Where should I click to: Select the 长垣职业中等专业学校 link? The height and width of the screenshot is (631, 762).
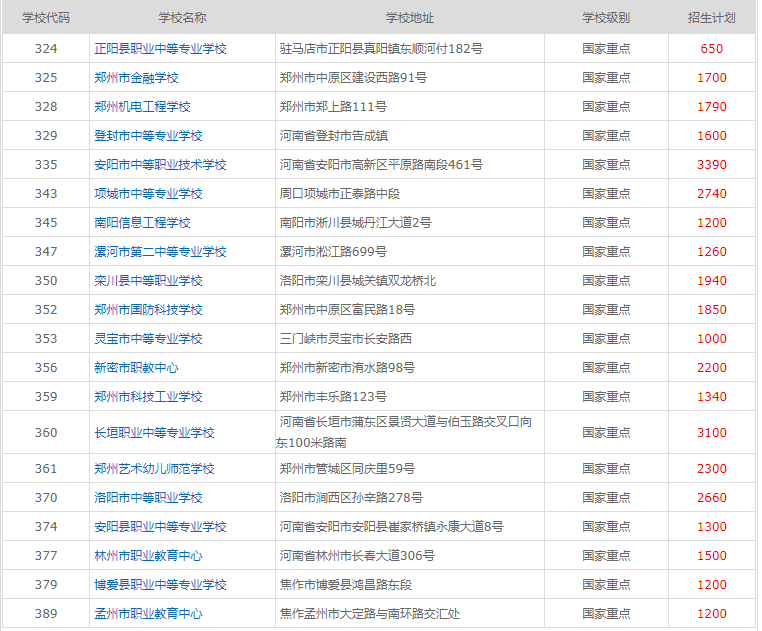click(154, 433)
